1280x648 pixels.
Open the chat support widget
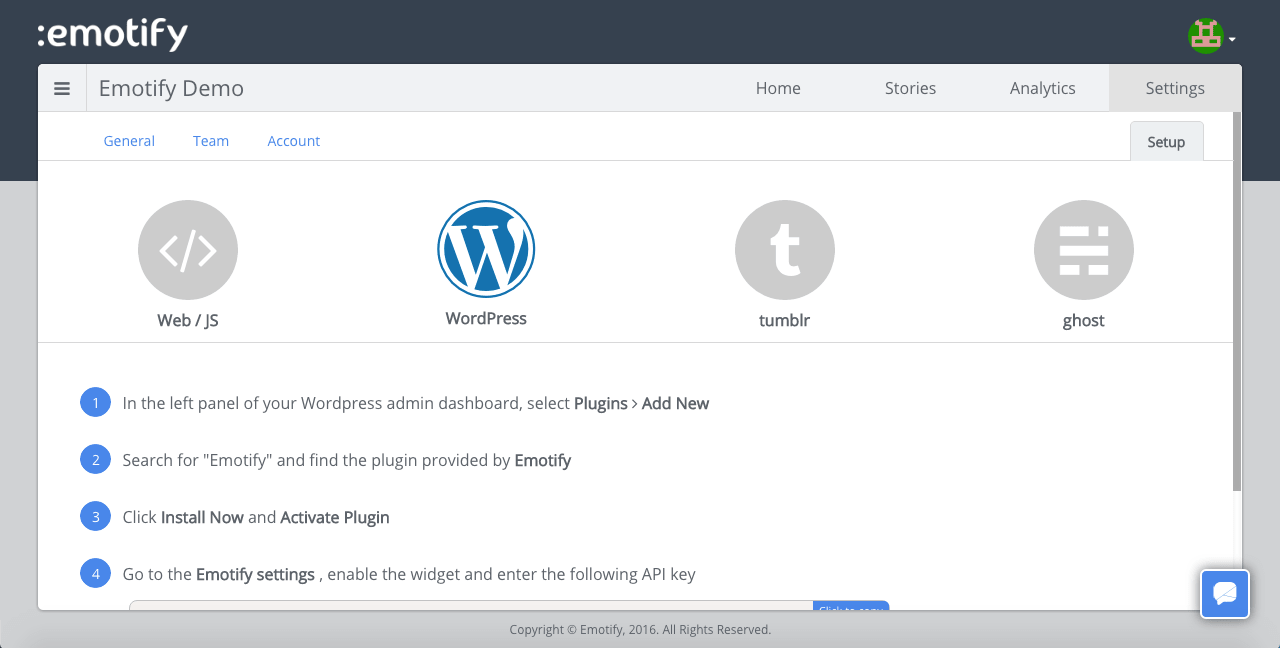(1225, 594)
